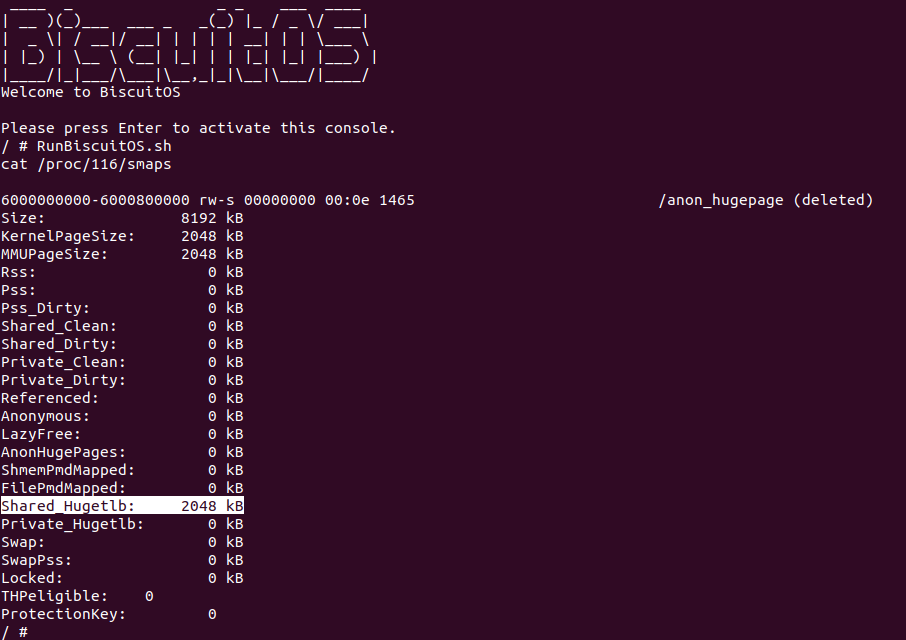Click the AnonHugePages line
This screenshot has width=906, height=640.
[122, 452]
